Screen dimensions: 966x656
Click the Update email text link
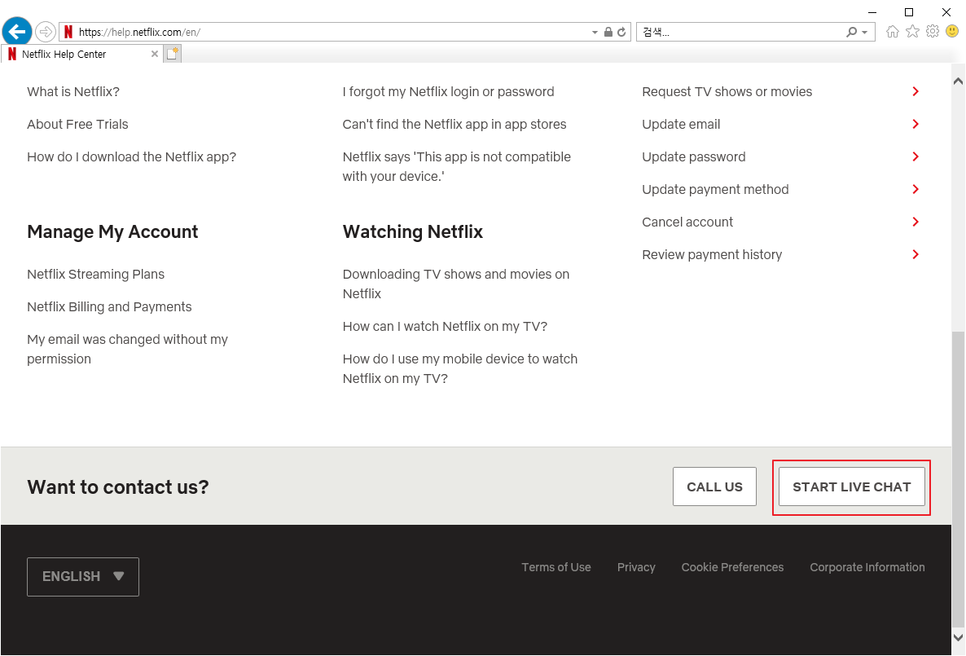[681, 124]
